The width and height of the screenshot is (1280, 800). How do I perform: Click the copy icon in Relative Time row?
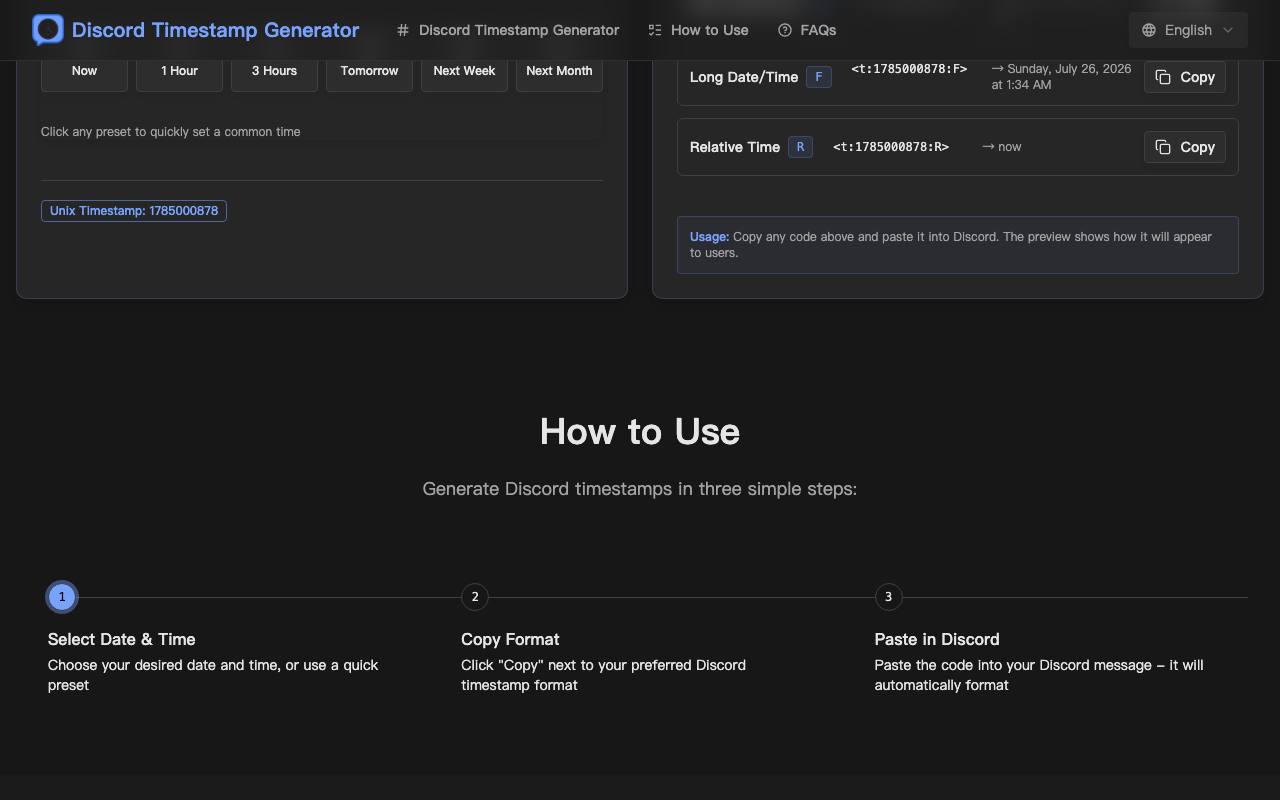(x=1163, y=147)
